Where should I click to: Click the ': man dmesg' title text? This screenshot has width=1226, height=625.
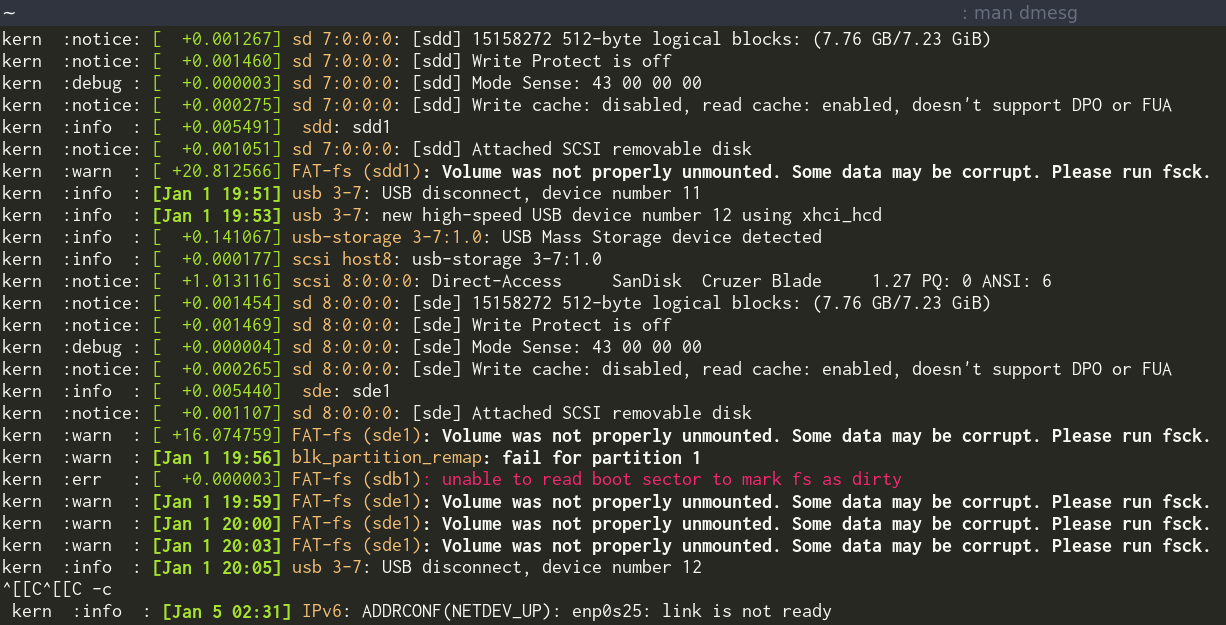[x=1019, y=13]
